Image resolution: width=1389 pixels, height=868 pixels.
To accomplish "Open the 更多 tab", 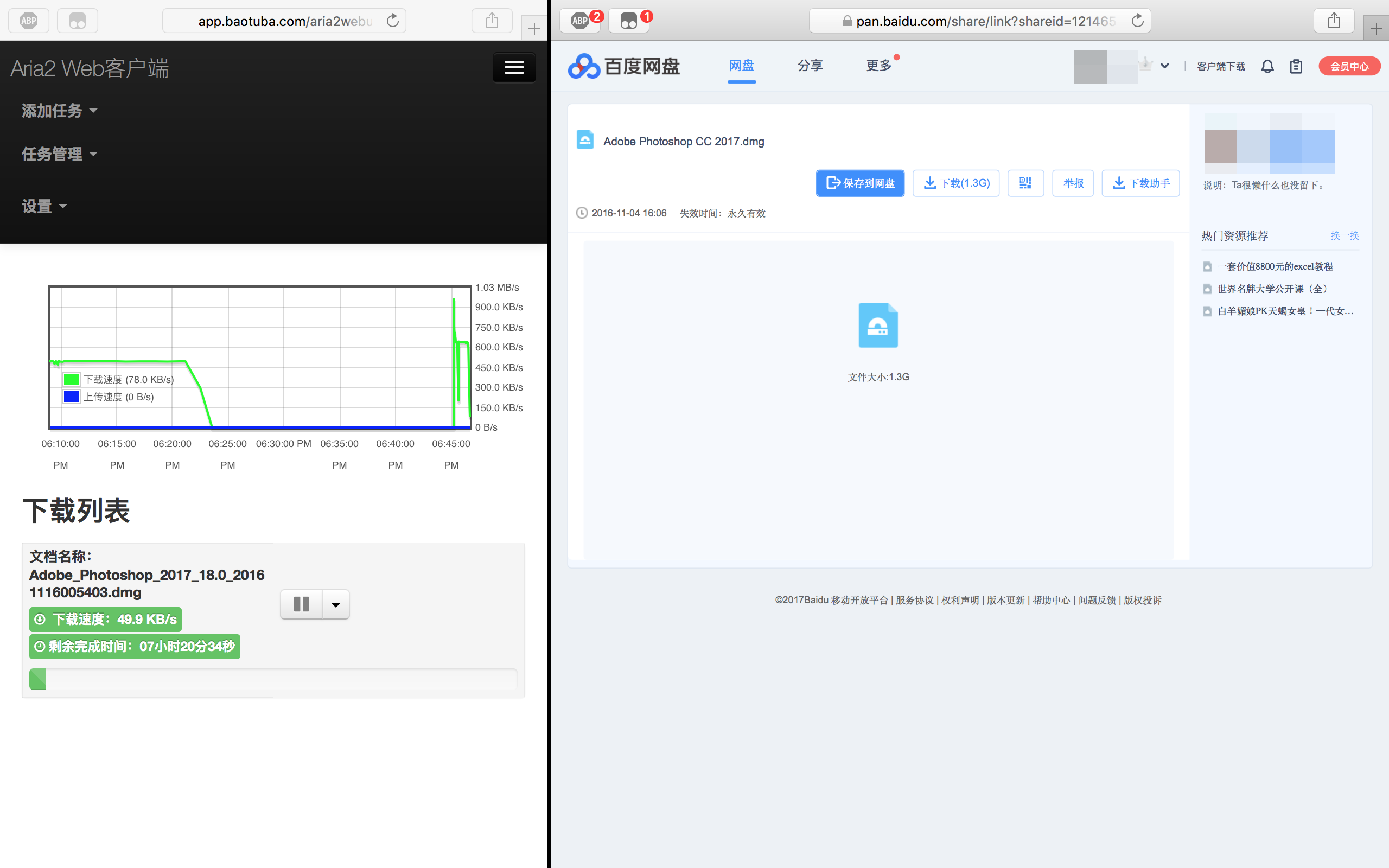I will coord(878,66).
